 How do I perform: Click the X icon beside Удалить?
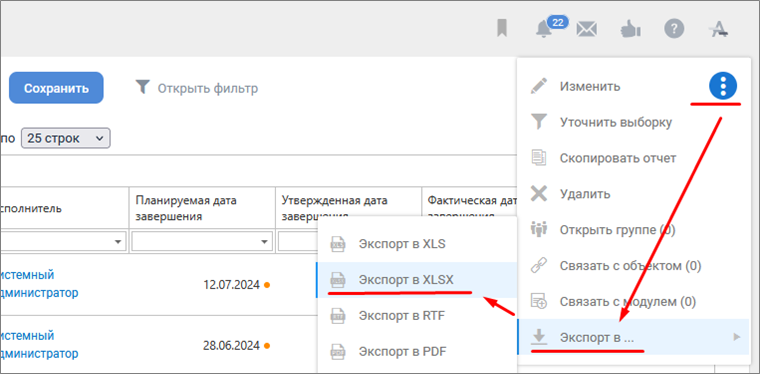(x=538, y=194)
